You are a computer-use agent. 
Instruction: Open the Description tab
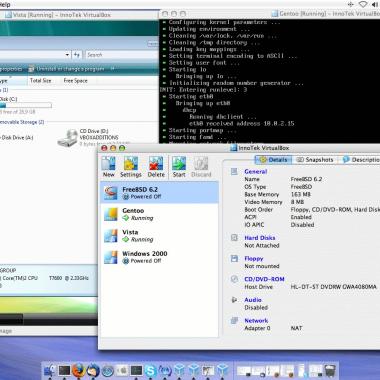[x=361, y=160]
